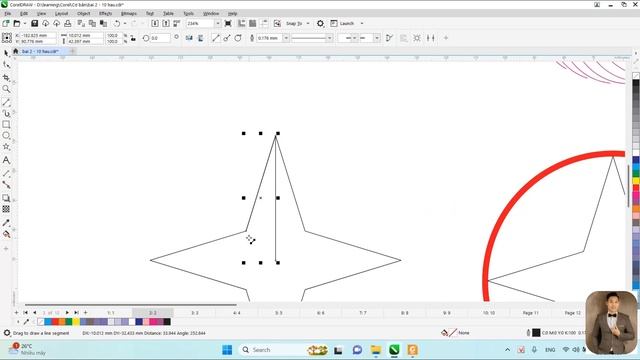Switch to page tab 3:3
This screenshot has height=360, width=640.
pyautogui.click(x=195, y=313)
